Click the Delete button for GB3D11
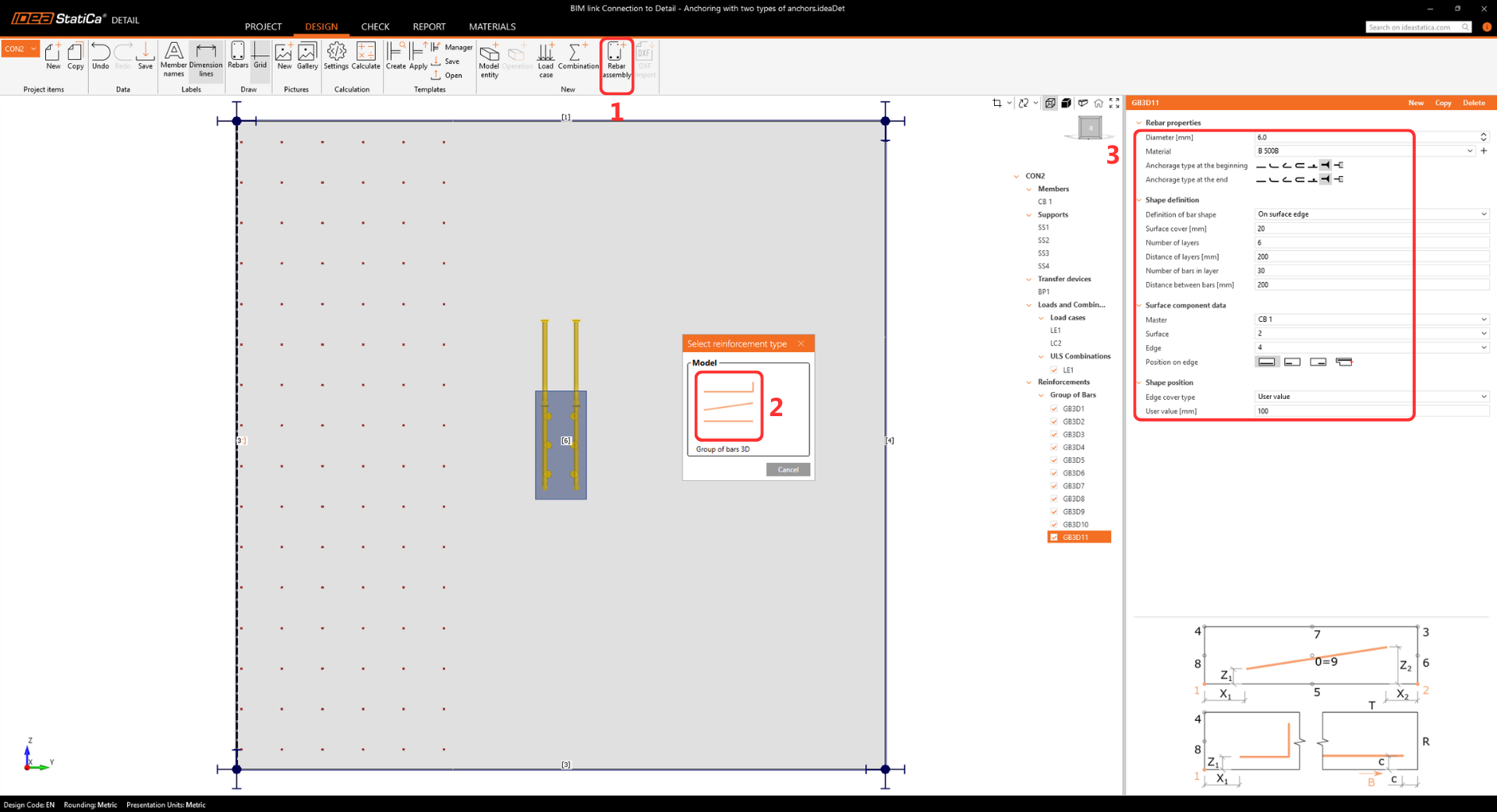This screenshot has width=1497, height=812. (1474, 103)
